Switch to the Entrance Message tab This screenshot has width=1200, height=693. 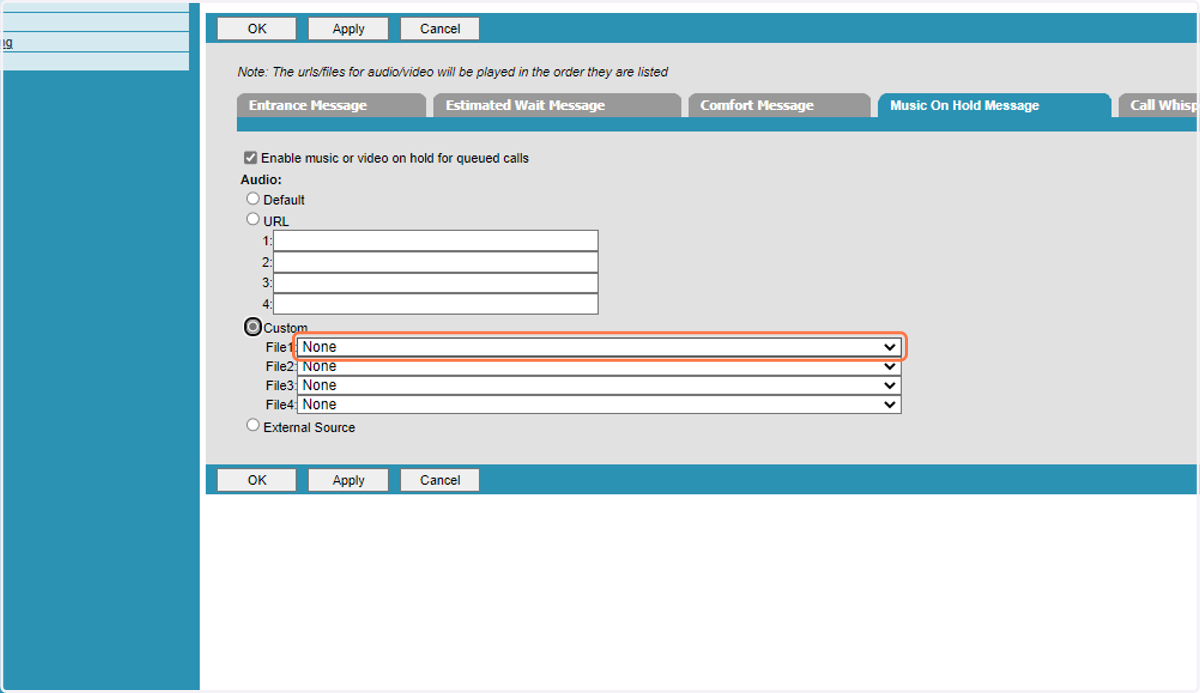tap(331, 105)
